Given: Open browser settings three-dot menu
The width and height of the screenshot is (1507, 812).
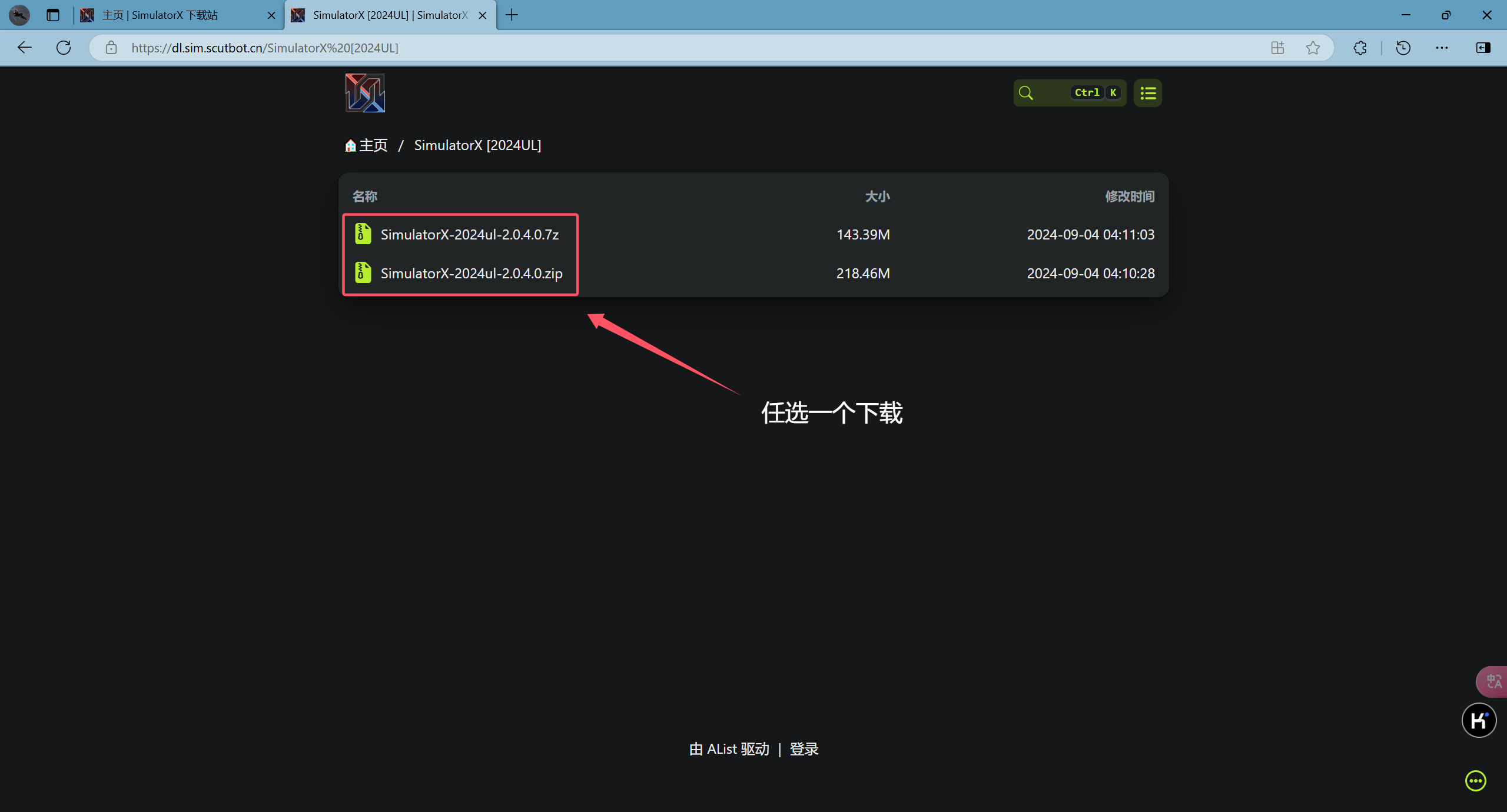Looking at the screenshot, I should click(x=1442, y=47).
